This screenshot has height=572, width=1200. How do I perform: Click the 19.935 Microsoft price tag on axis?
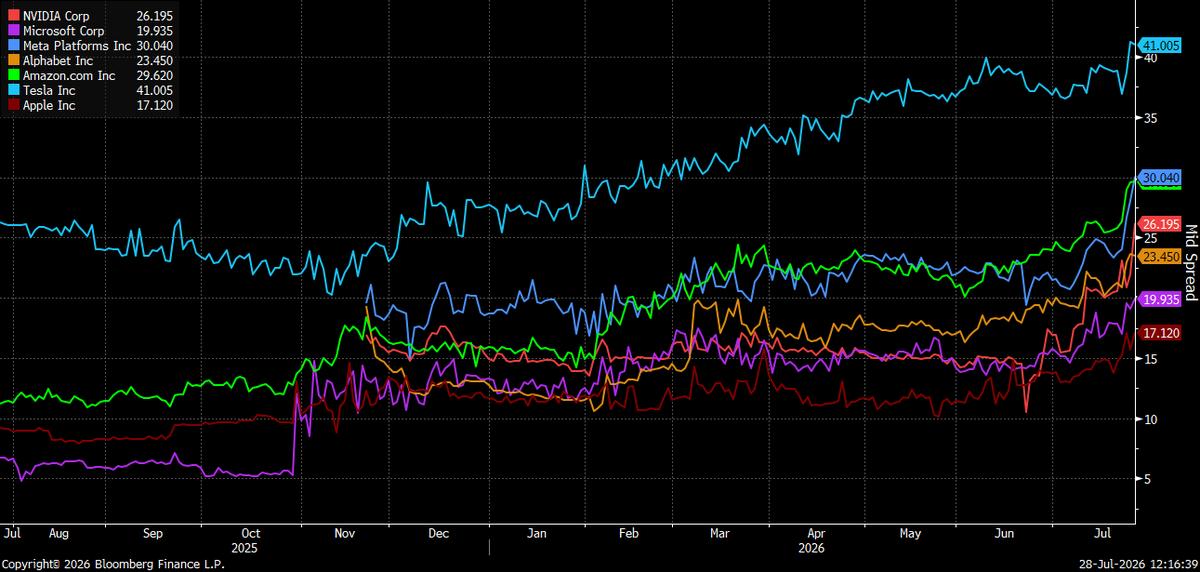[x=1161, y=299]
